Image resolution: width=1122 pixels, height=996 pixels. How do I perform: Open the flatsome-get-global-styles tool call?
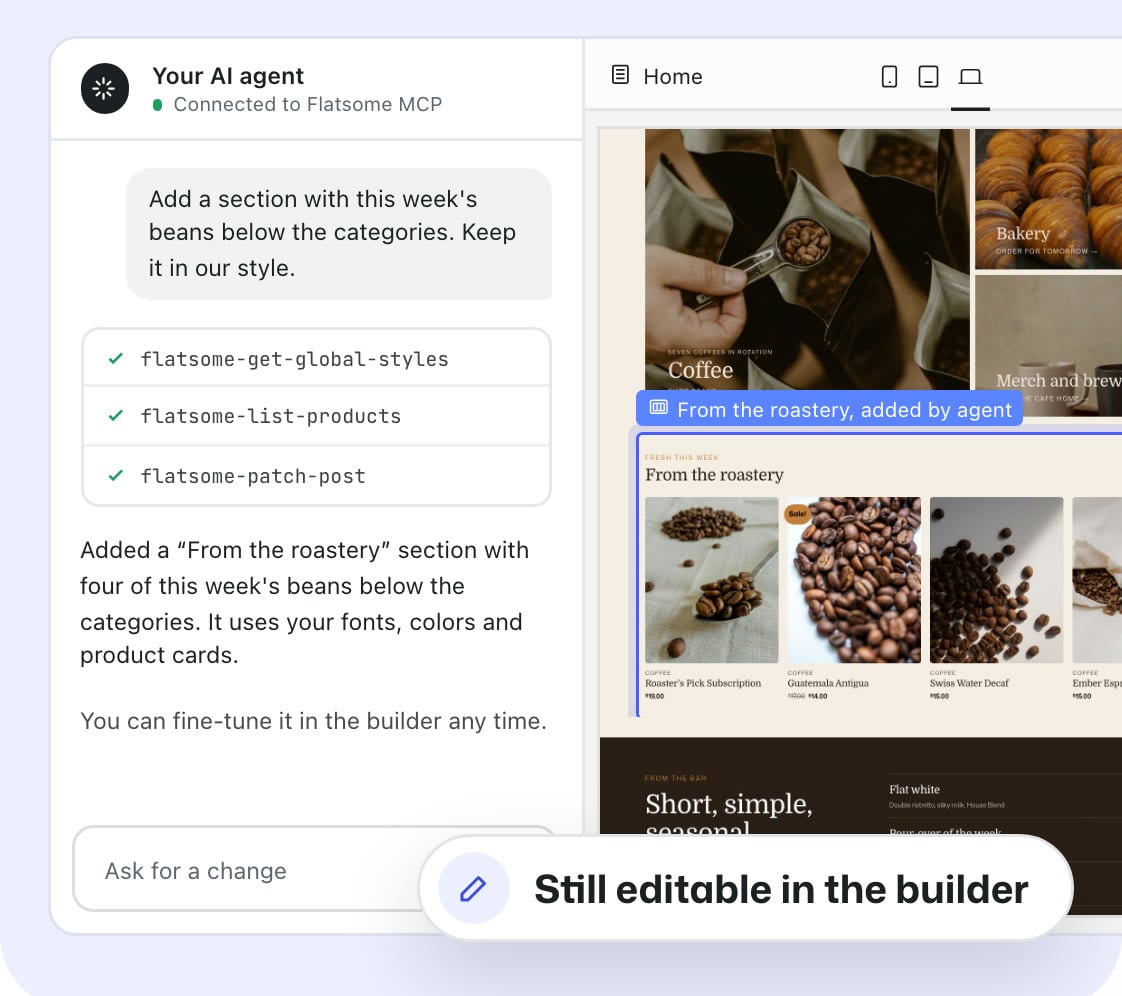316,358
